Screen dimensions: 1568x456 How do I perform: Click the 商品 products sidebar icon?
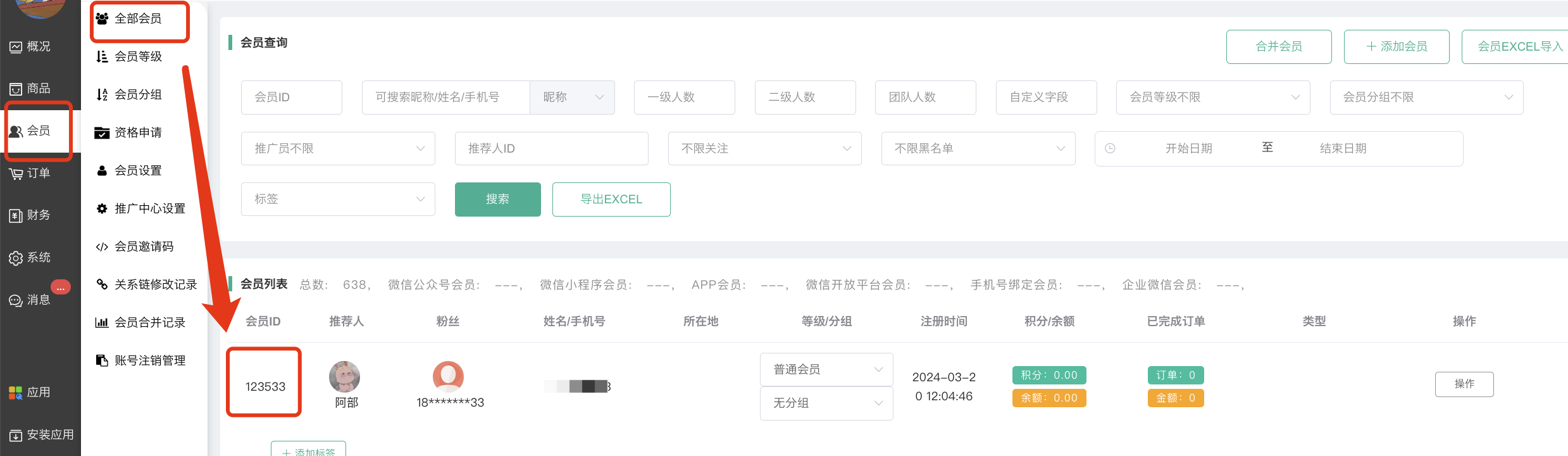click(x=16, y=89)
